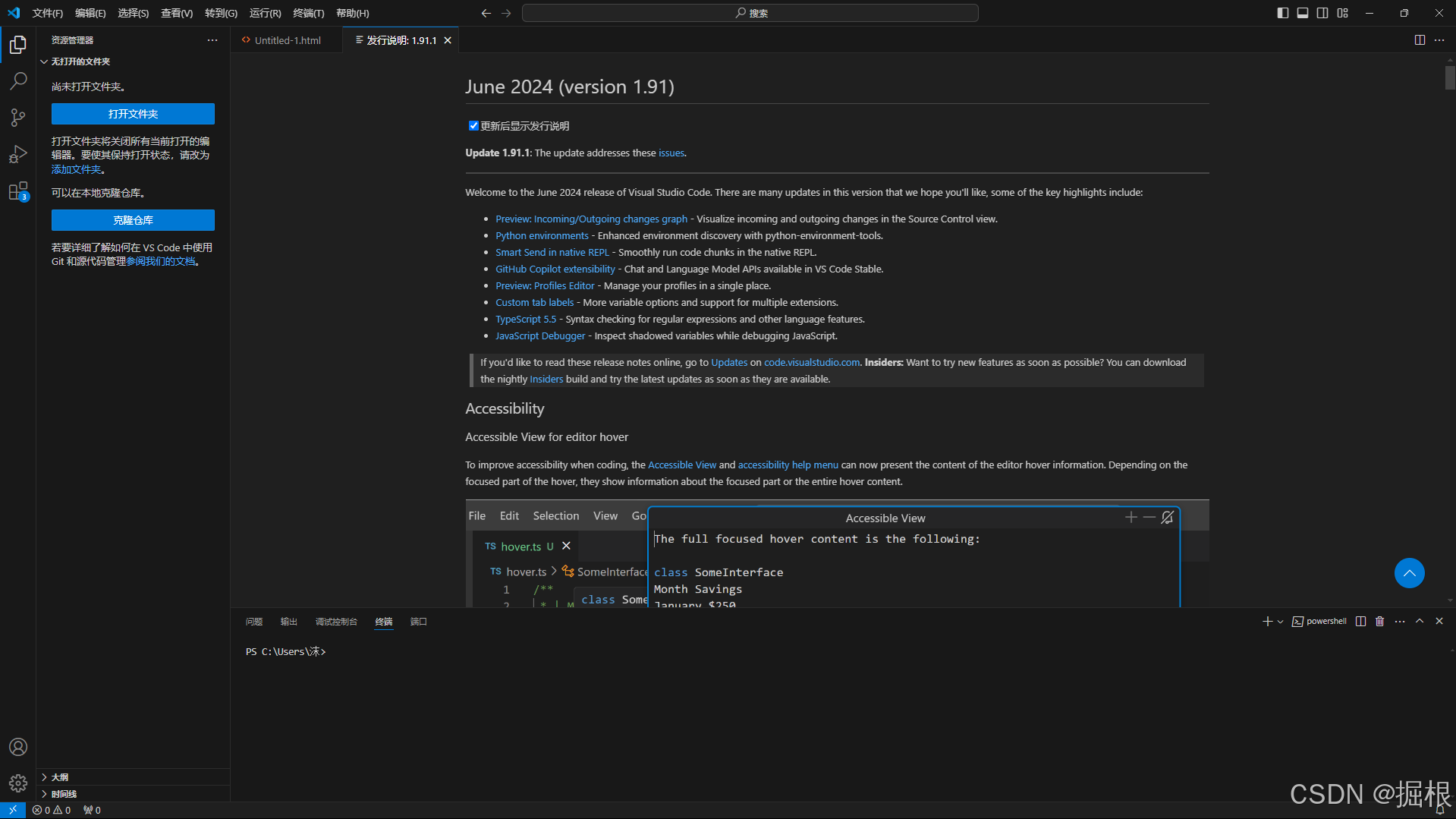Toggle secondary side bar layout icon

click(1322, 13)
